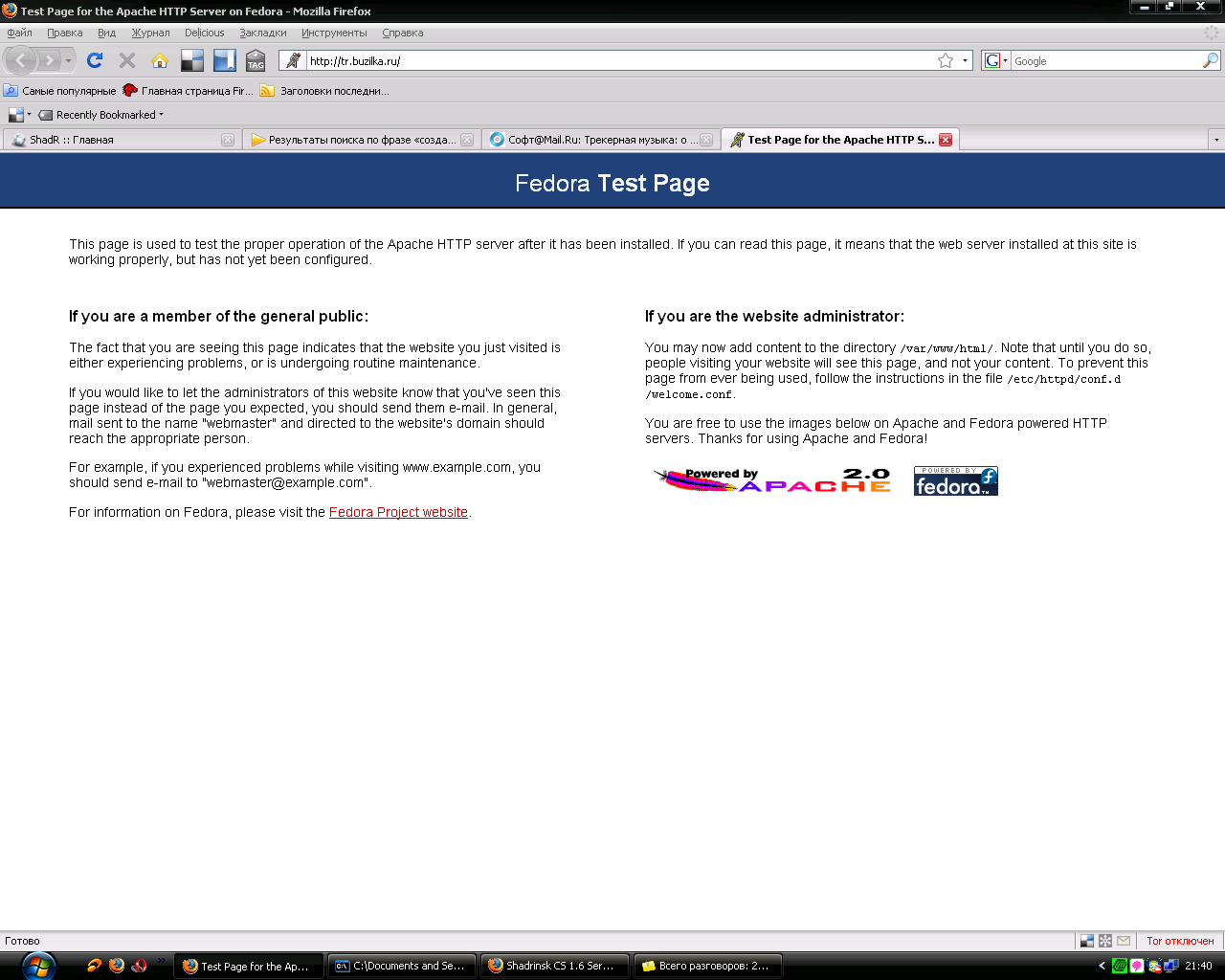
Task: Close the Test Page for Apache tab
Action: [946, 140]
